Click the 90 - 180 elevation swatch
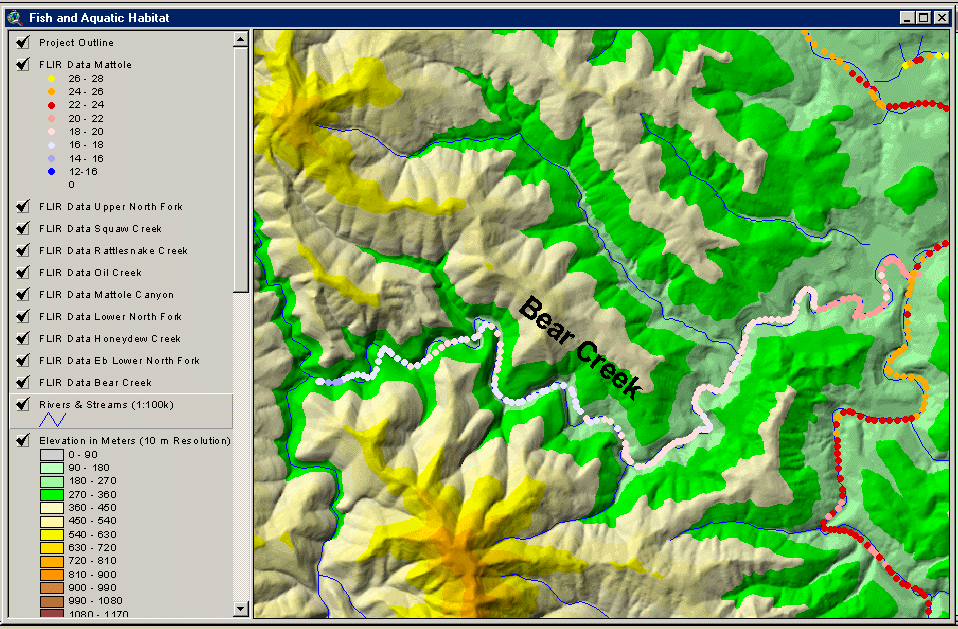This screenshot has height=629, width=958. [x=52, y=468]
